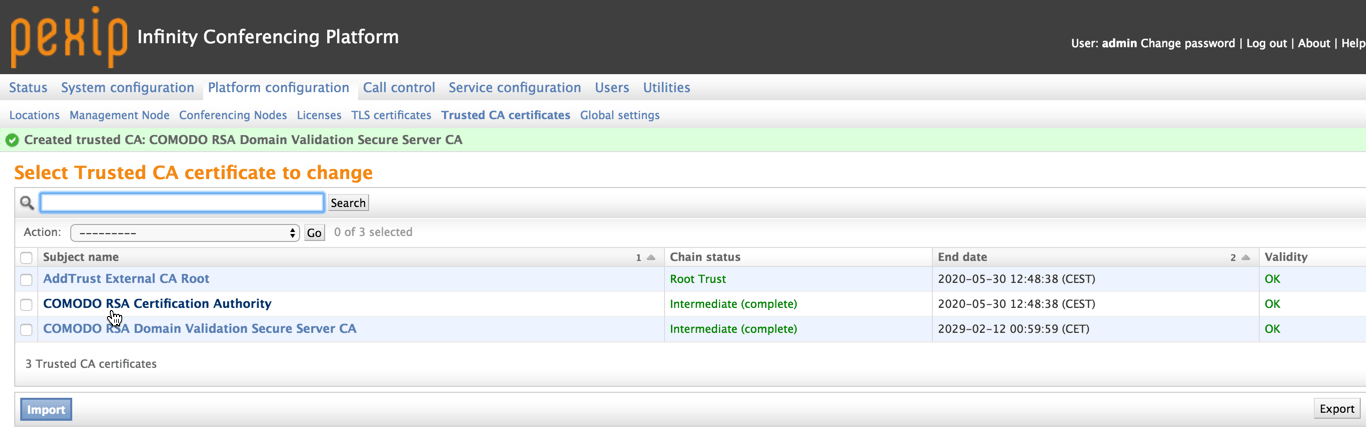The width and height of the screenshot is (1366, 428).
Task: Focus the certificate search input field
Action: coord(182,203)
